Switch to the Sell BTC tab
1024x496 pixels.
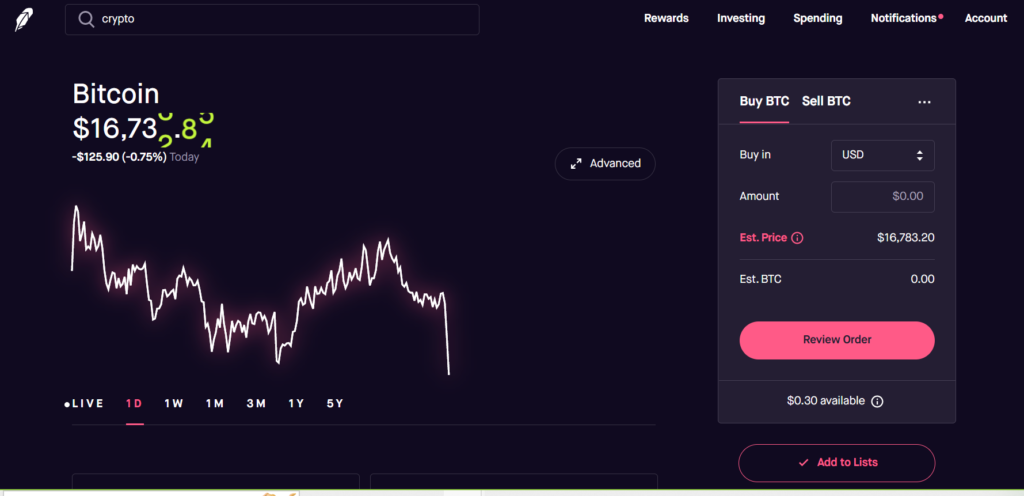point(826,101)
